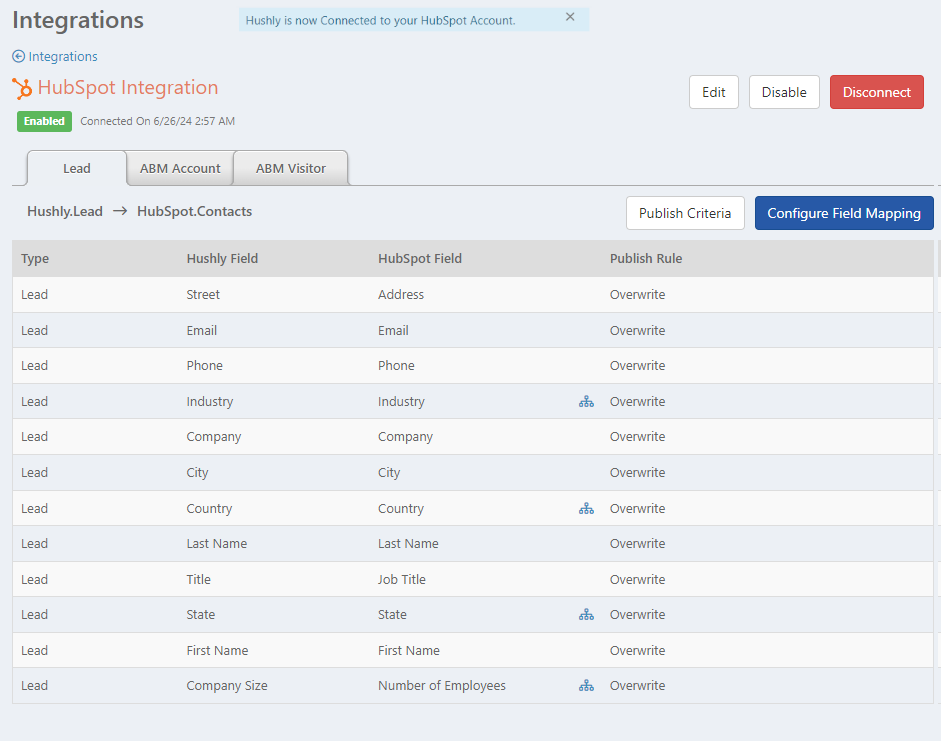Click the Edit button
This screenshot has height=741, width=941.
[x=714, y=92]
